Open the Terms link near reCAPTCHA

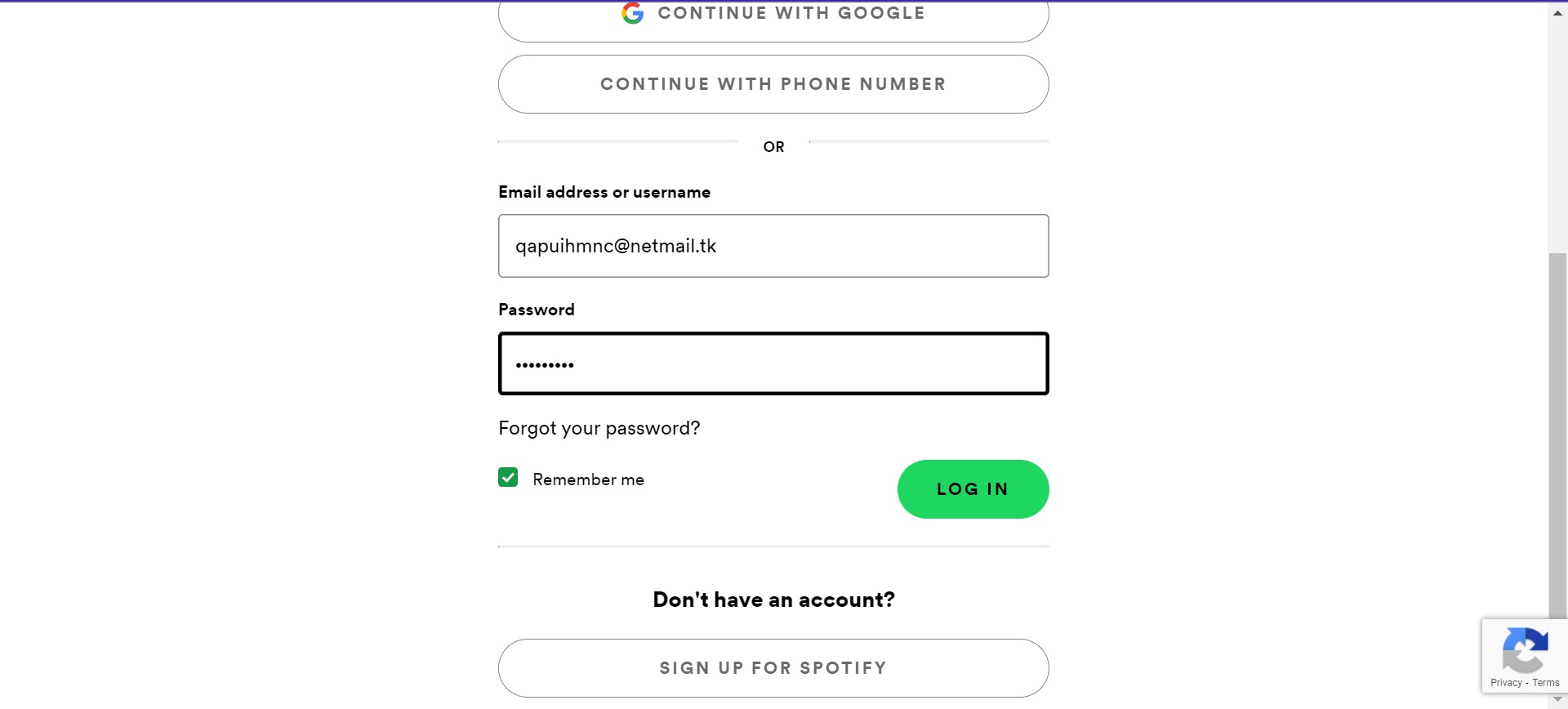[x=1545, y=682]
